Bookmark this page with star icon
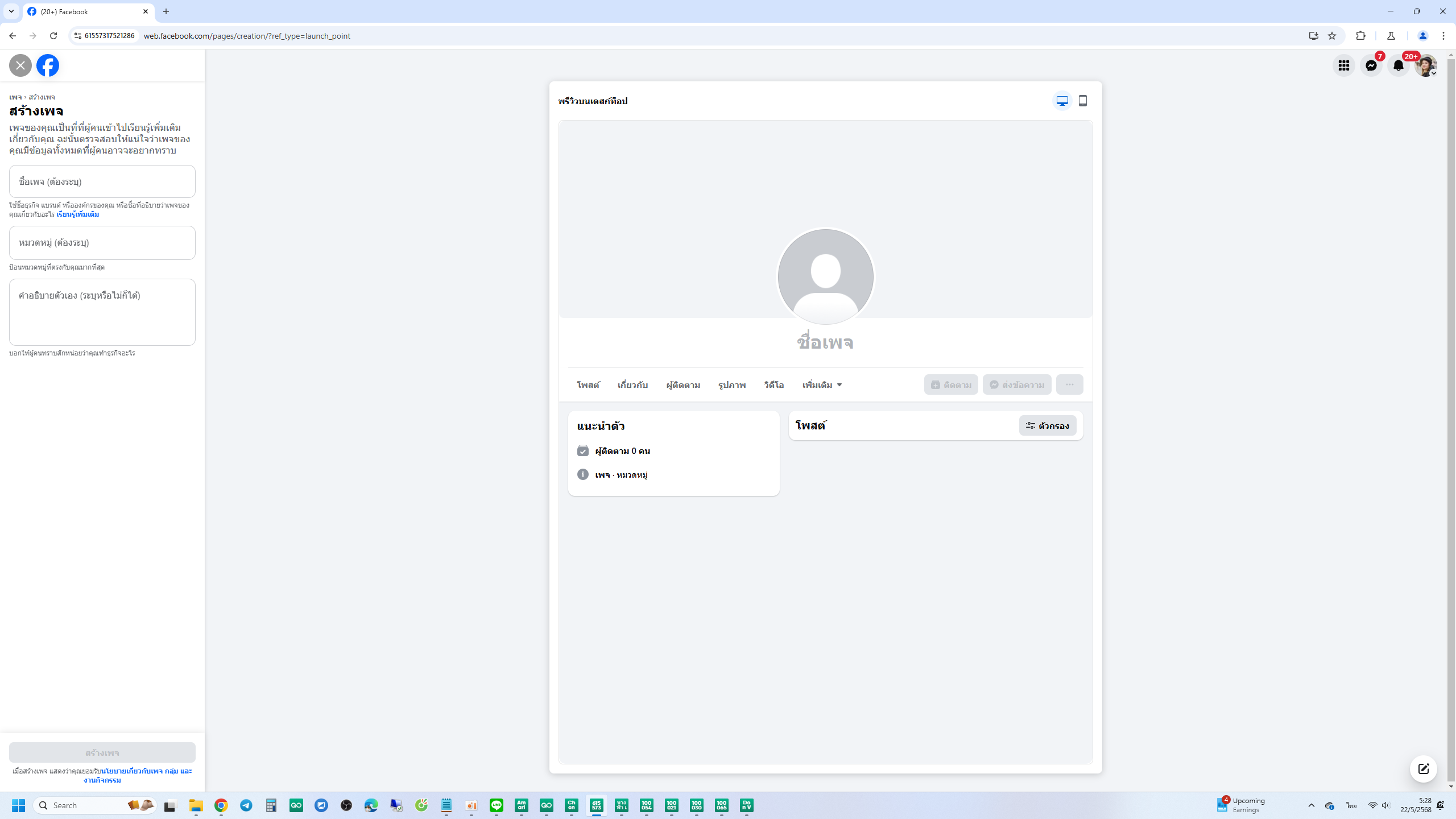Viewport: 1456px width, 819px height. 1331,36
